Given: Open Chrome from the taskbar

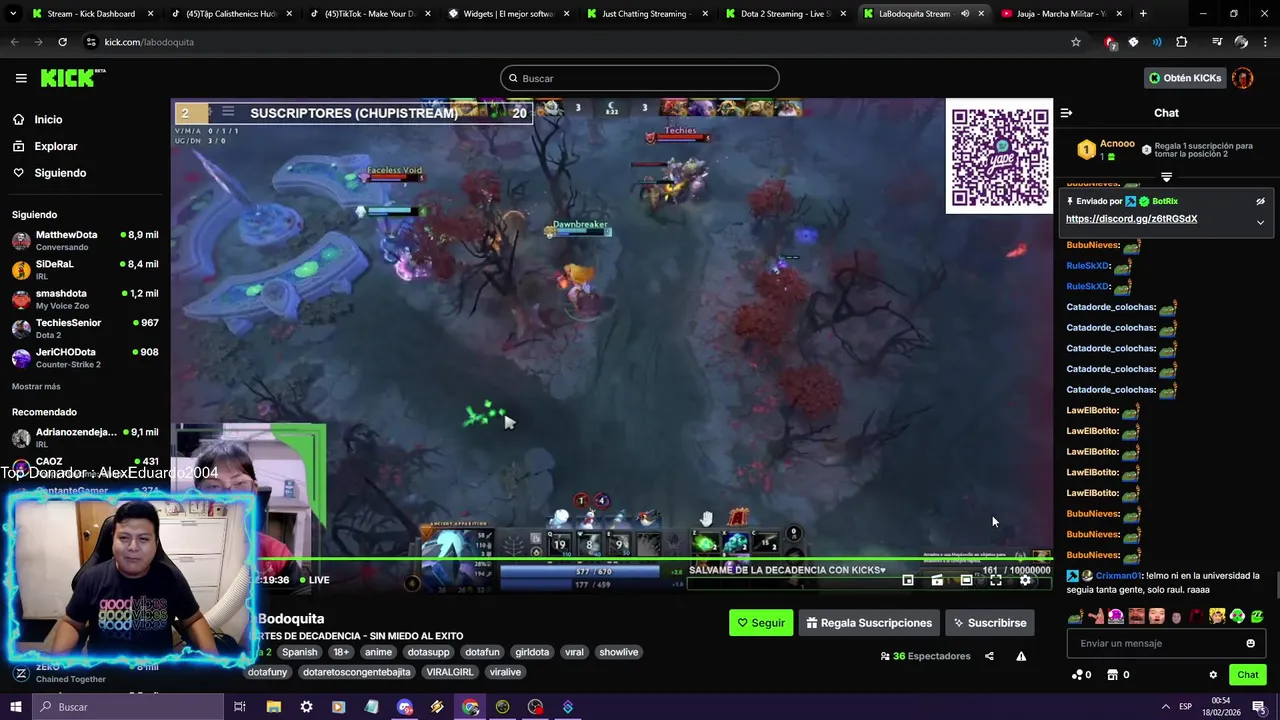Looking at the screenshot, I should tap(470, 707).
